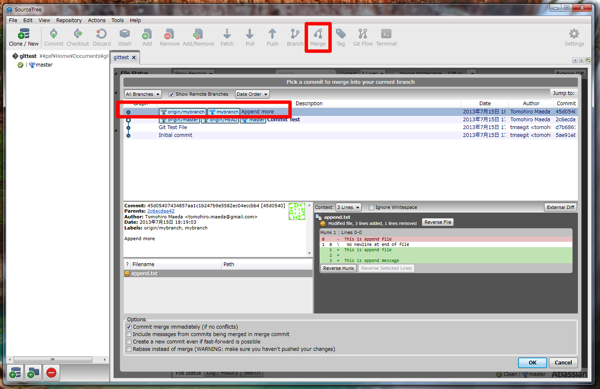
Task: Click the Date column header
Action: click(485, 103)
